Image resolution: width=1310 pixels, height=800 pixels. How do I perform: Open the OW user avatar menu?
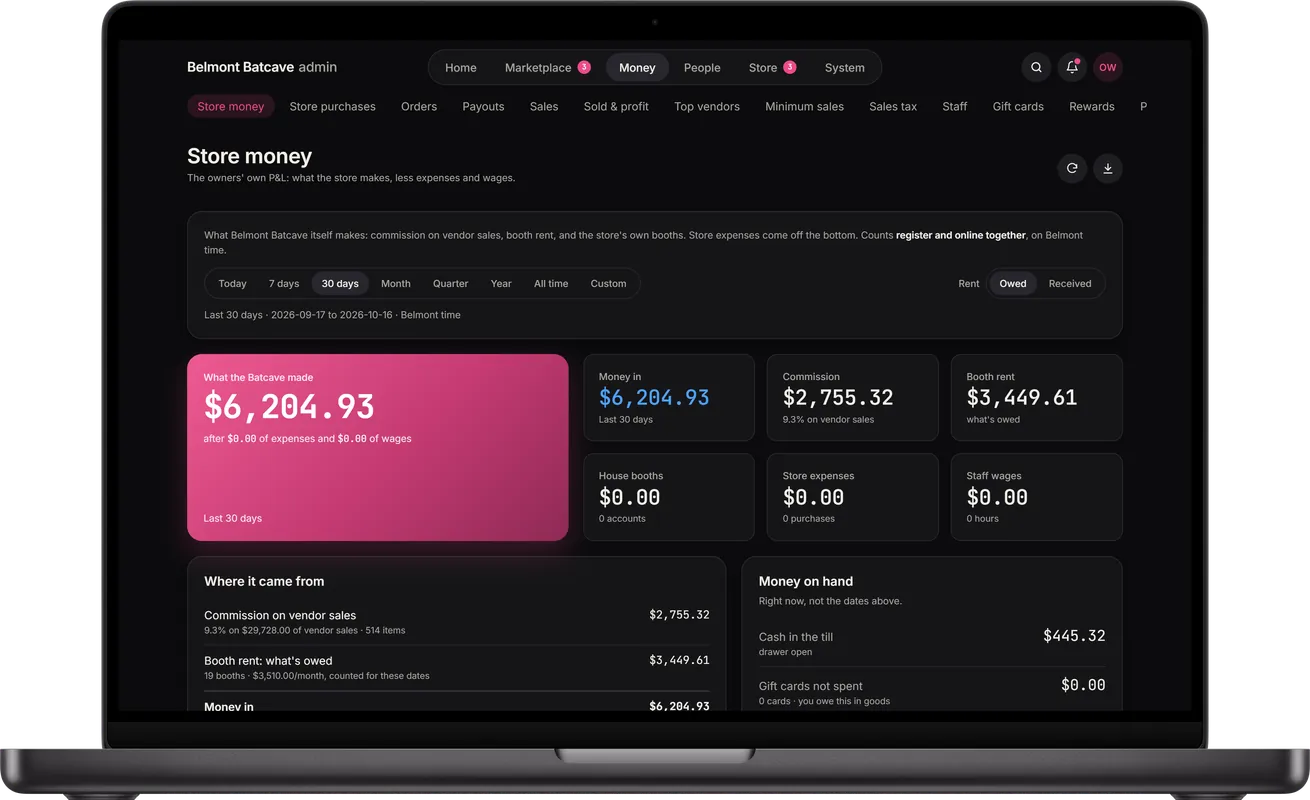[1107, 67]
